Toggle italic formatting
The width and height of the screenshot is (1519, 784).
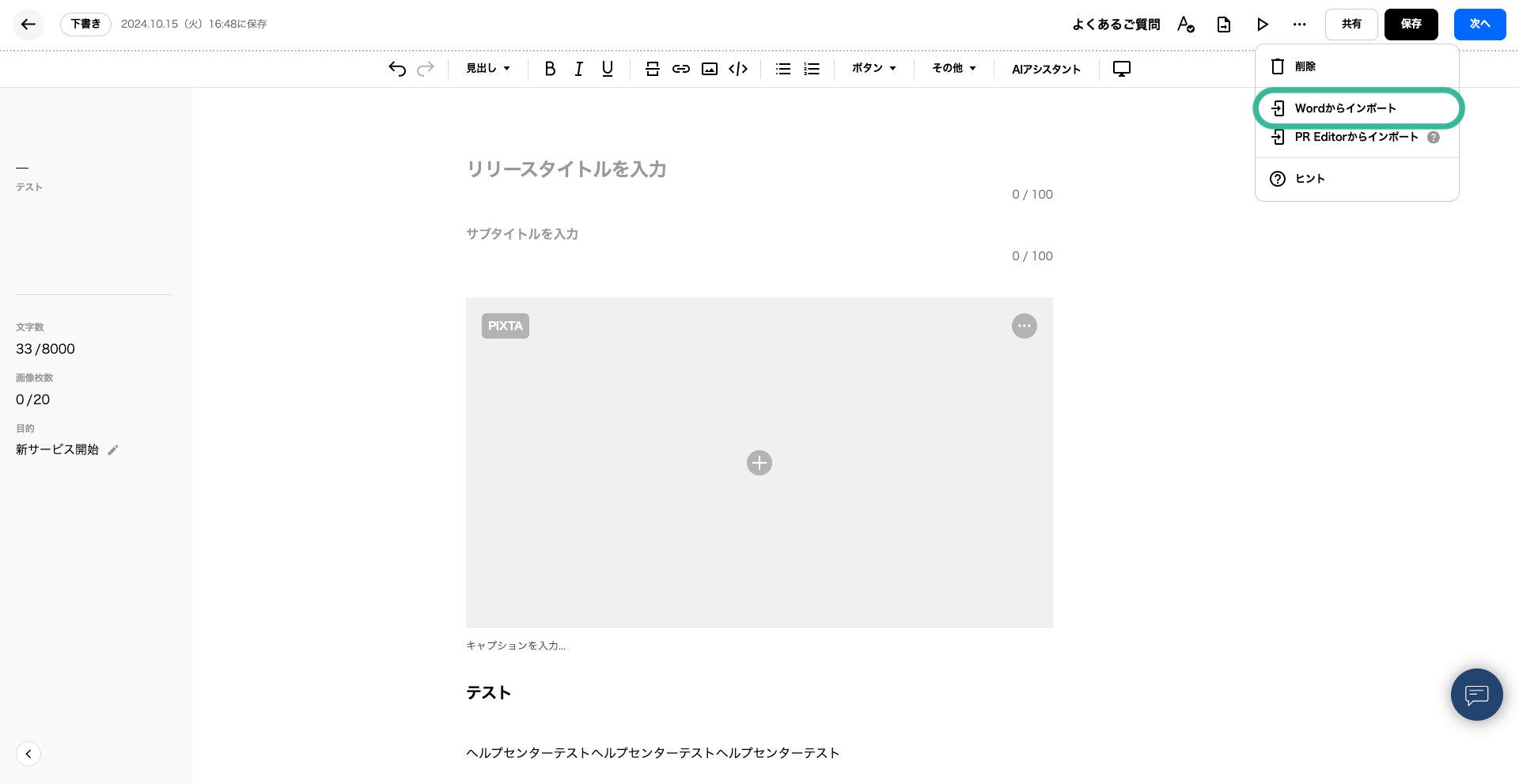(x=579, y=69)
